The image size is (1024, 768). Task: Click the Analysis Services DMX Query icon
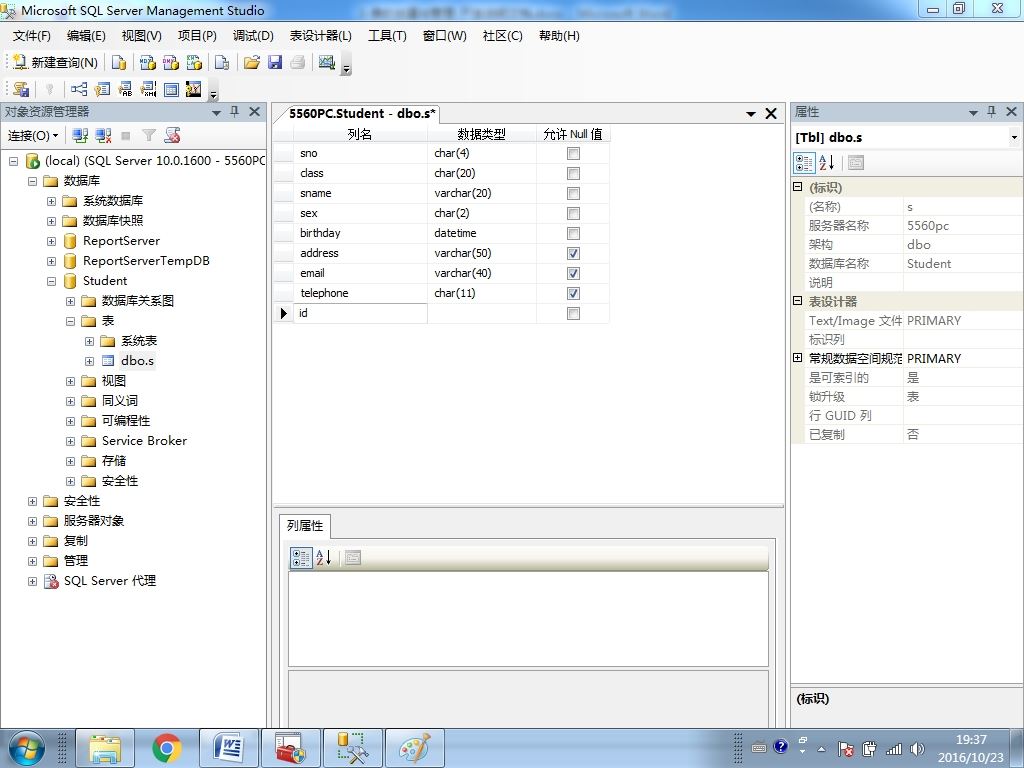point(171,62)
